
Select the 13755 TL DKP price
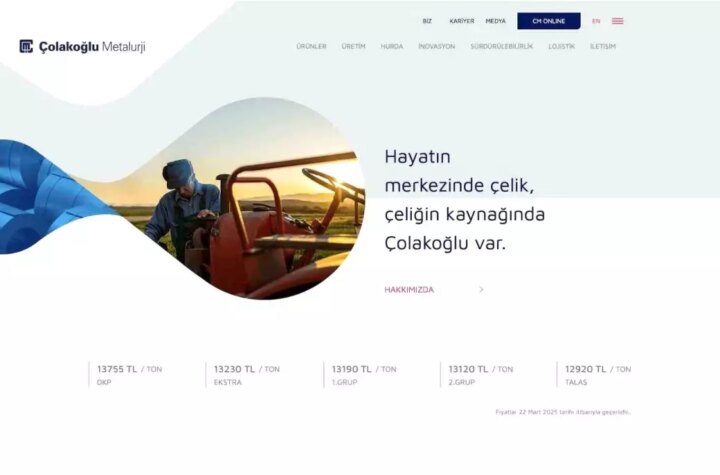[x=129, y=375]
